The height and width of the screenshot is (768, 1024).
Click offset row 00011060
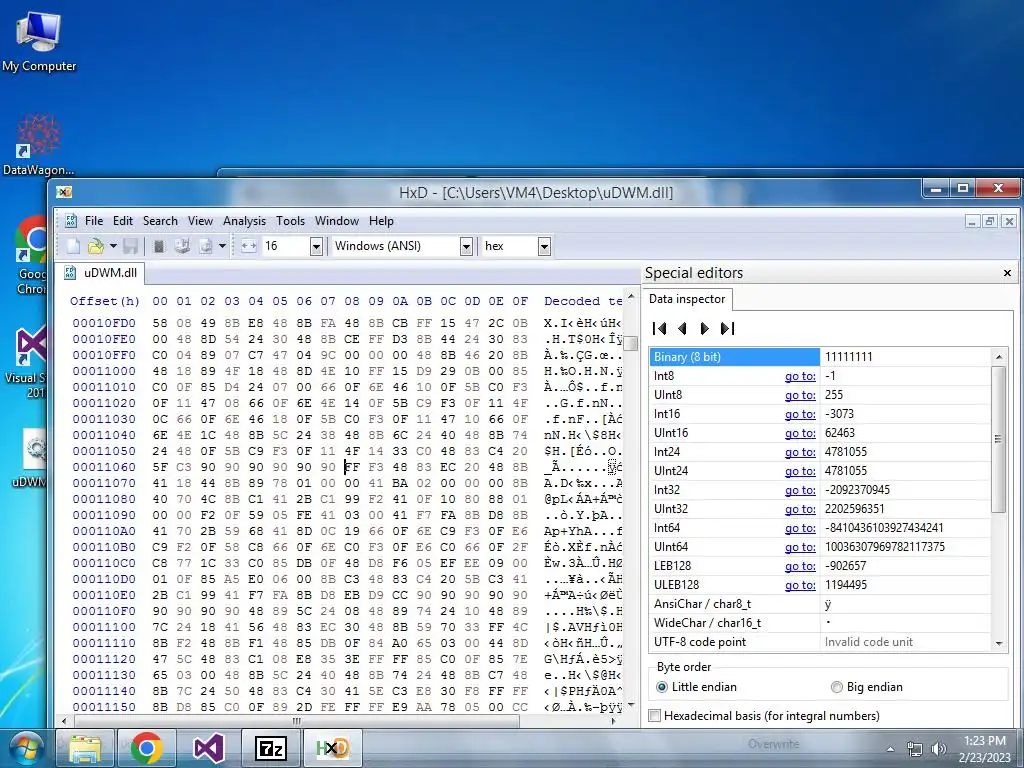pos(104,467)
